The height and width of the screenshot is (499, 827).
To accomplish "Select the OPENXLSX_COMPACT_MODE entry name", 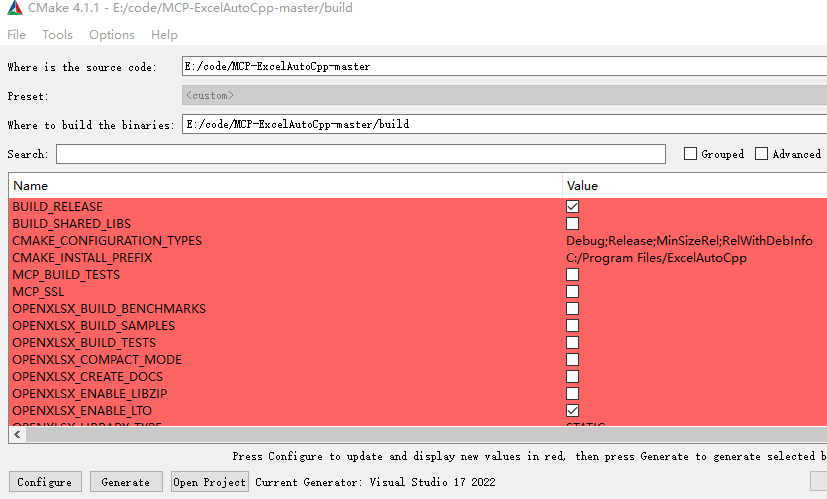I will [97, 360].
